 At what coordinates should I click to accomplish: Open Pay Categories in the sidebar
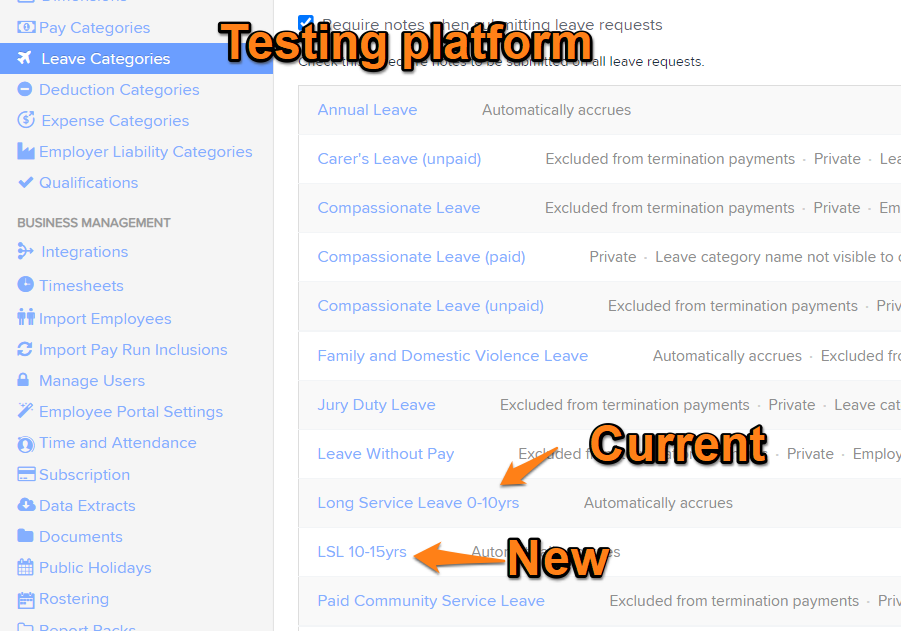[94, 28]
